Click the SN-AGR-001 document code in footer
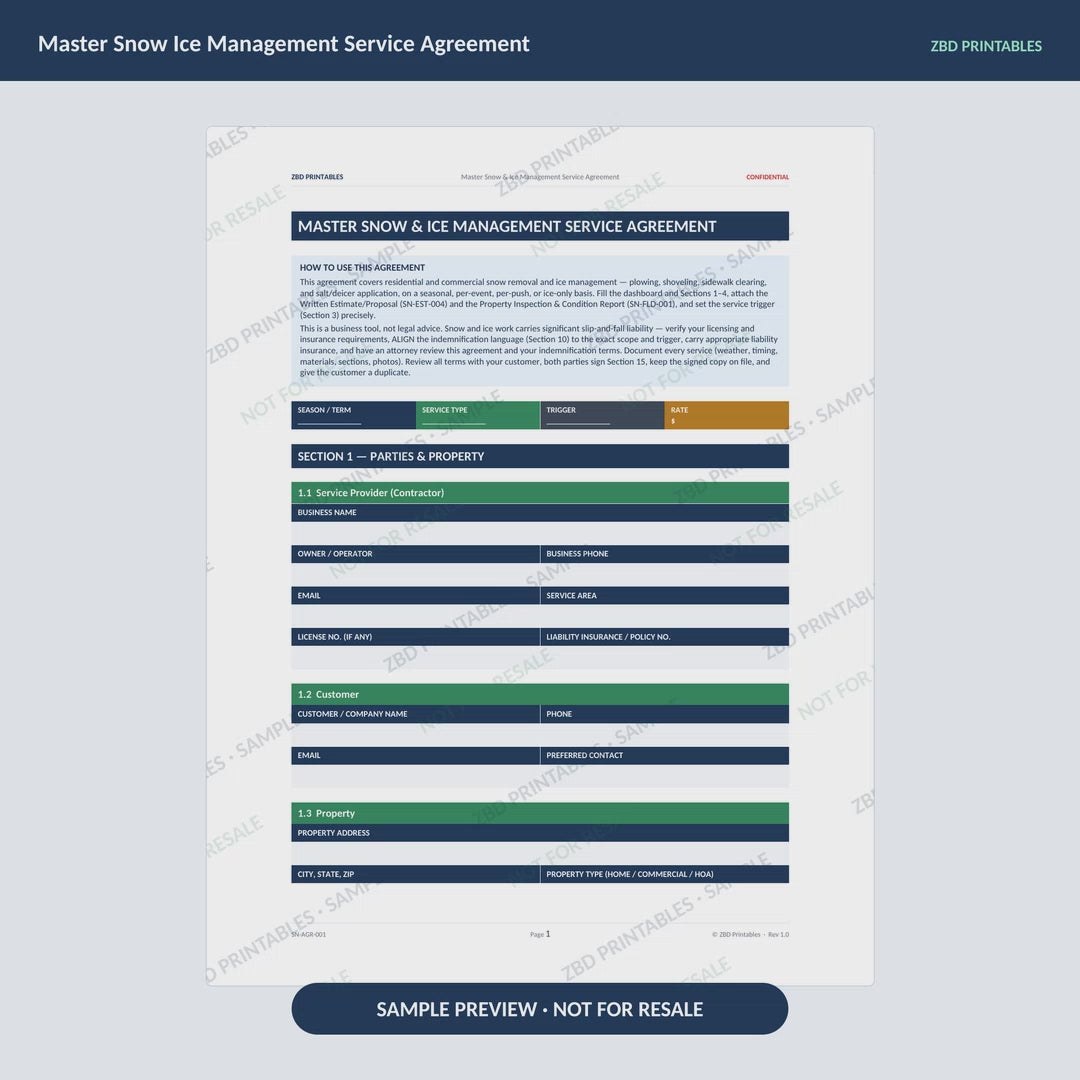The image size is (1080, 1080). pyautogui.click(x=309, y=935)
